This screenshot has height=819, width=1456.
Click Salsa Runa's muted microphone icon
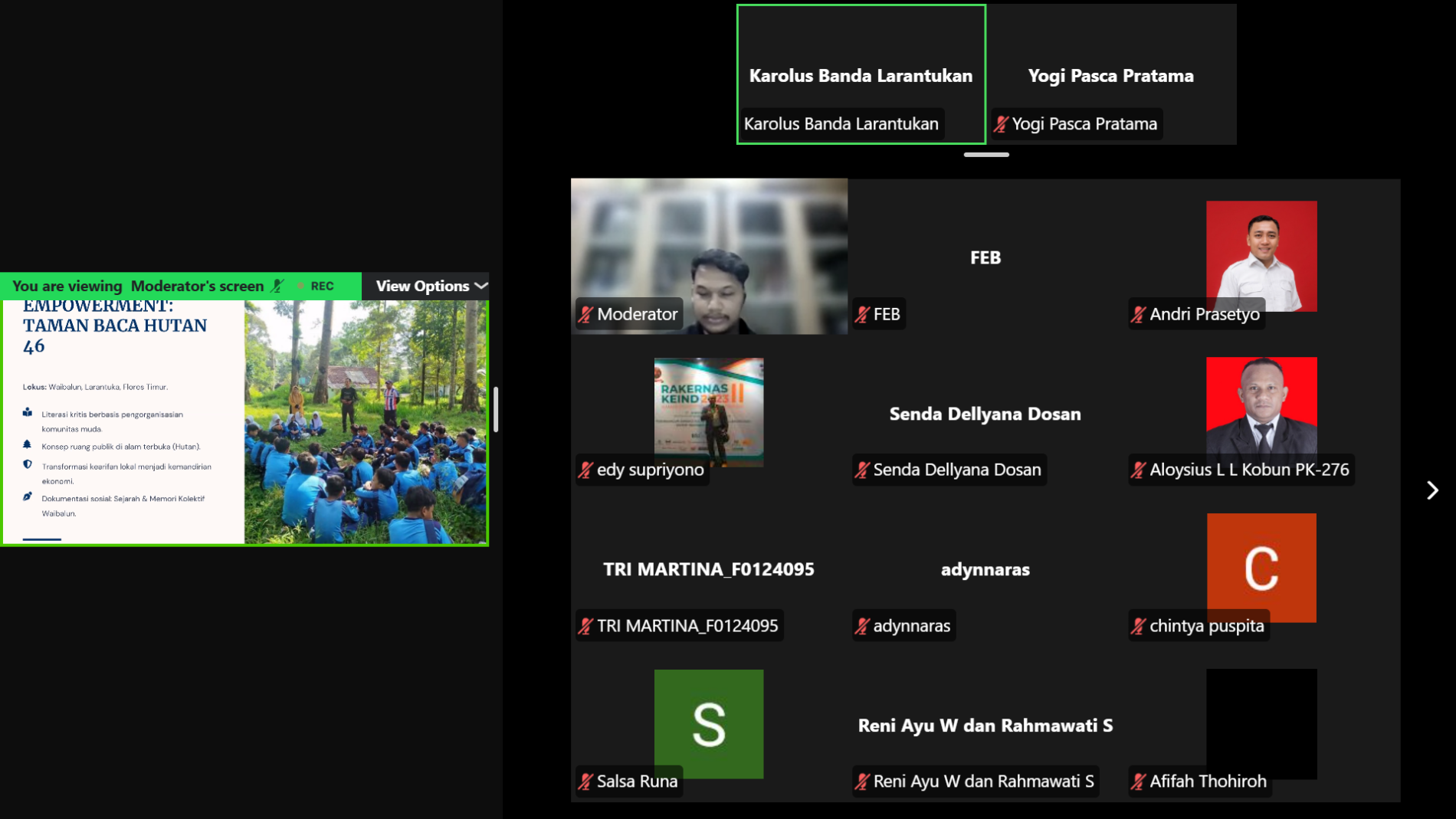[x=586, y=781]
